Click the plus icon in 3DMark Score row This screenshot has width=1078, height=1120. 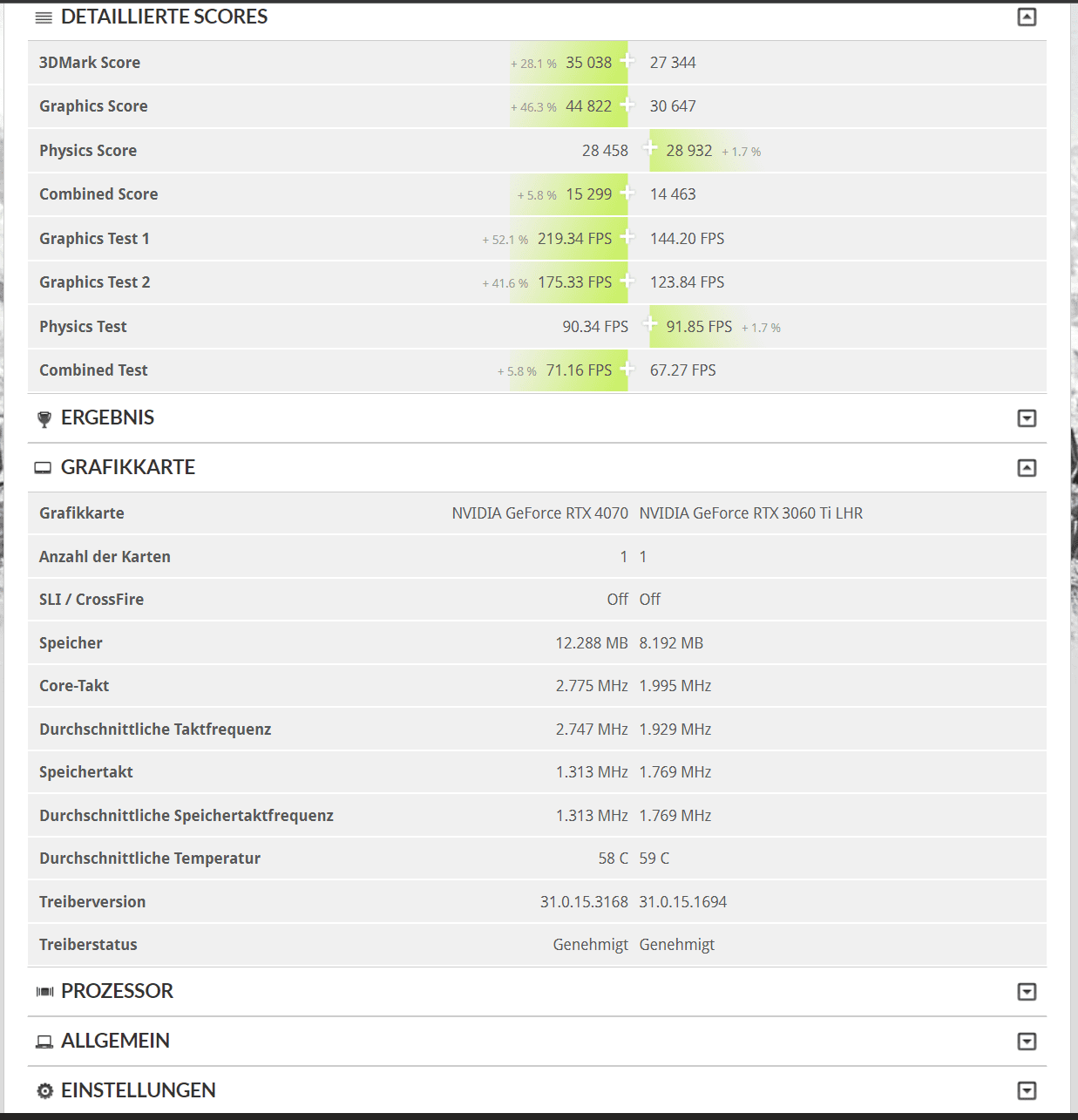(x=627, y=60)
